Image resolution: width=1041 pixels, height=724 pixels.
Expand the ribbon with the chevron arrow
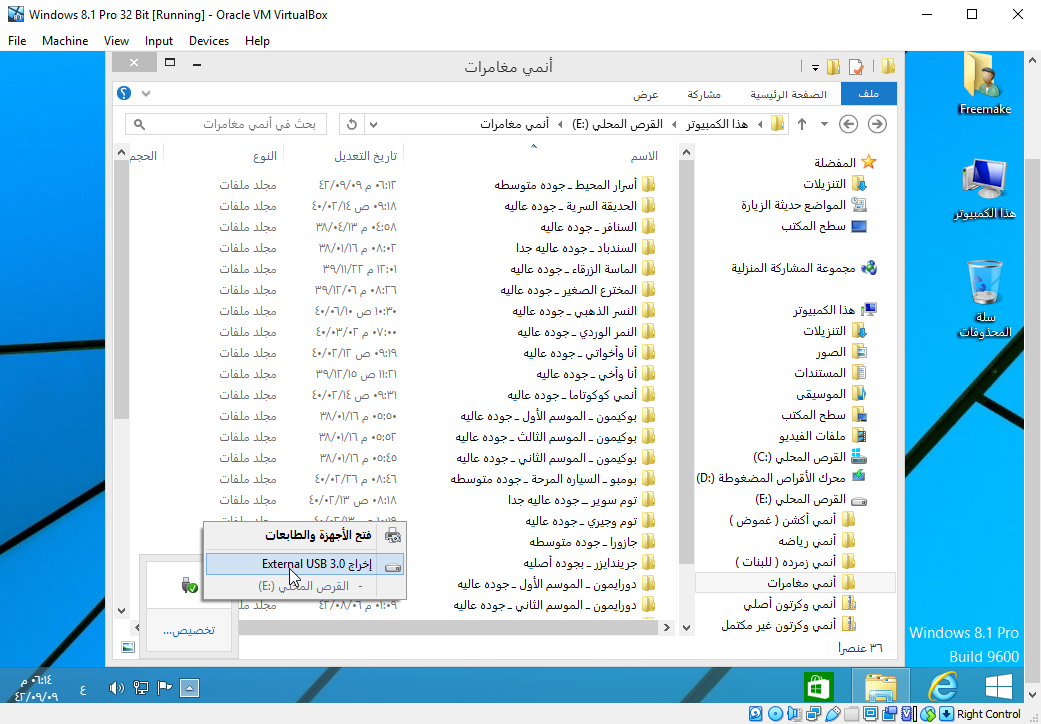146,94
